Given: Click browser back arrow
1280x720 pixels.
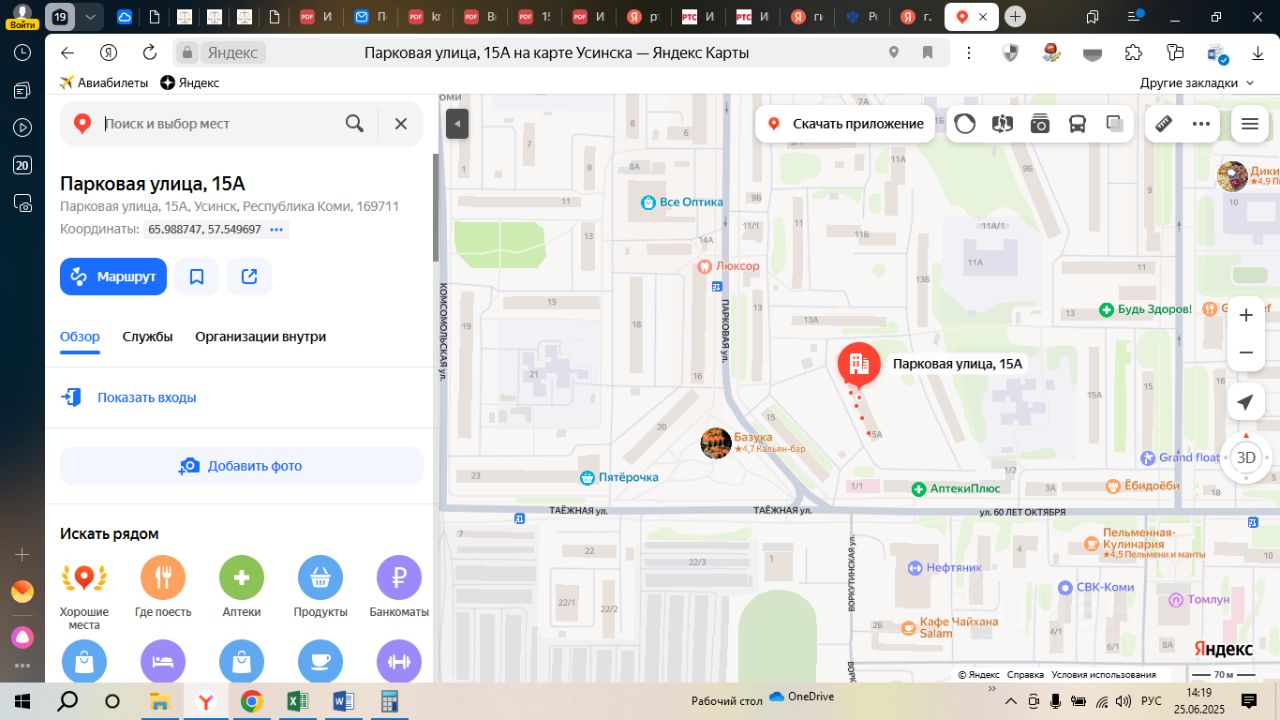Looking at the screenshot, I should 67,53.
